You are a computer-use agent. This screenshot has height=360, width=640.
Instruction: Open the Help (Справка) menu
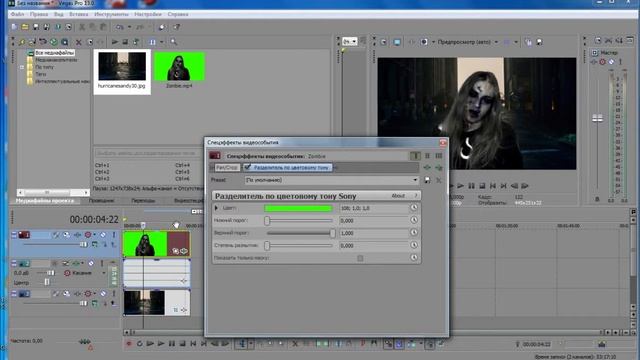pos(178,14)
